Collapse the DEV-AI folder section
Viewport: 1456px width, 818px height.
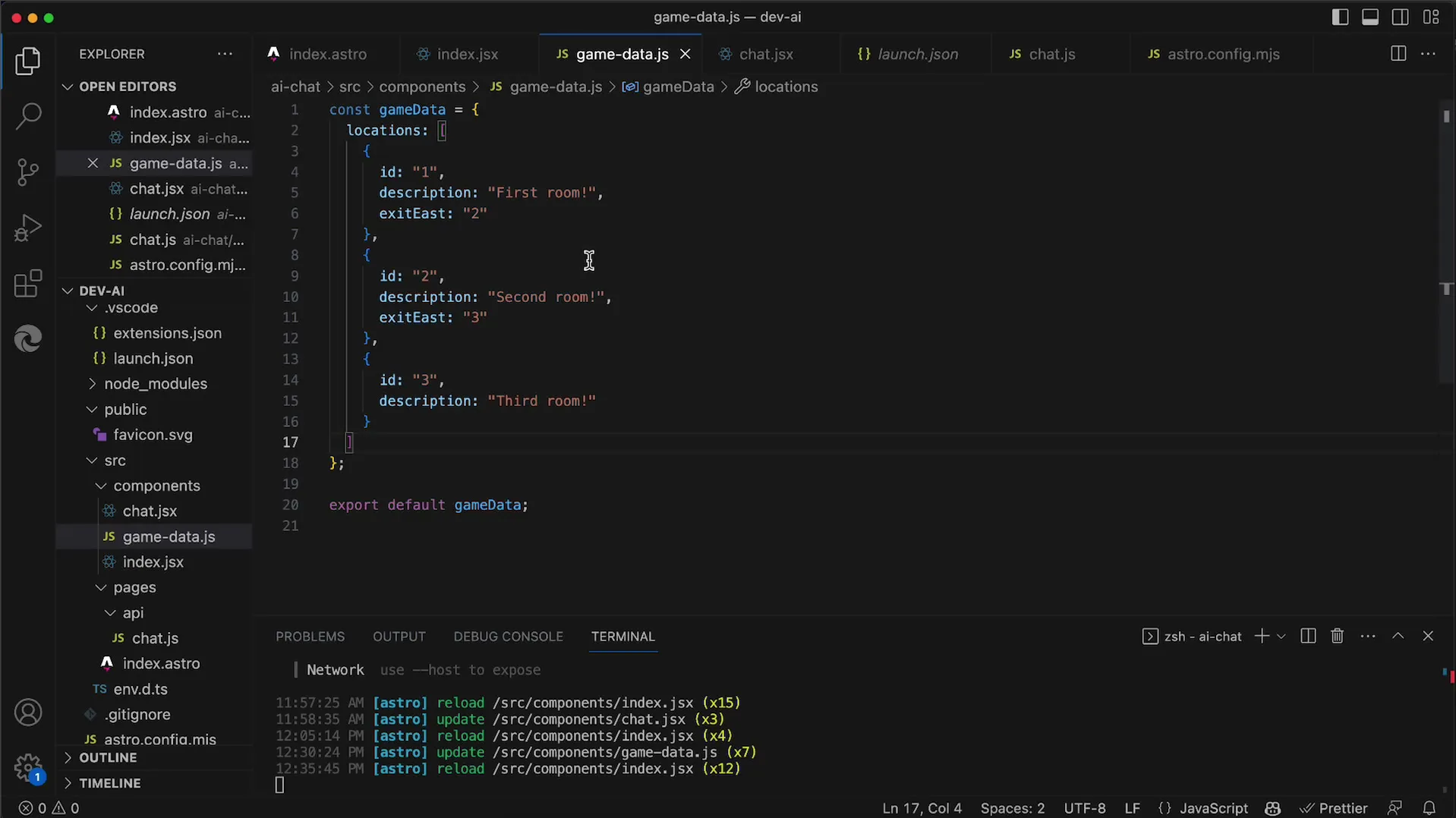(102, 291)
